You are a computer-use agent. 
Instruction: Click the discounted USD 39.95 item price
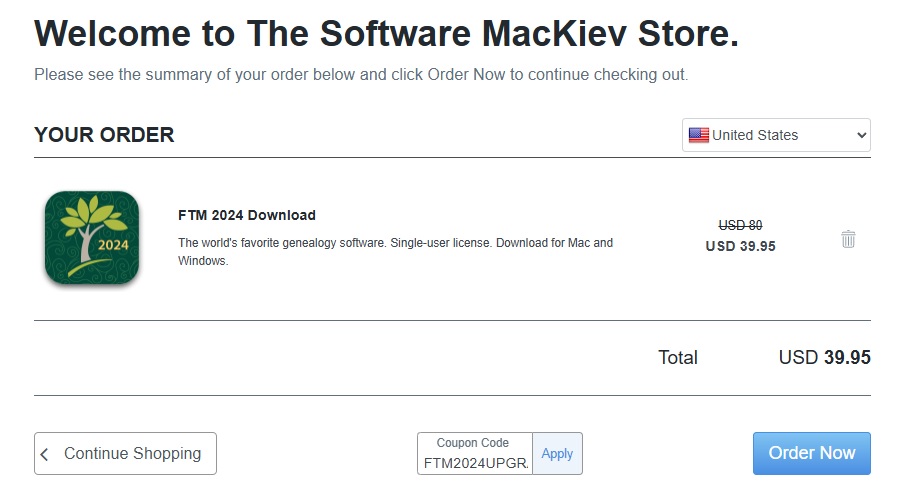coord(740,246)
